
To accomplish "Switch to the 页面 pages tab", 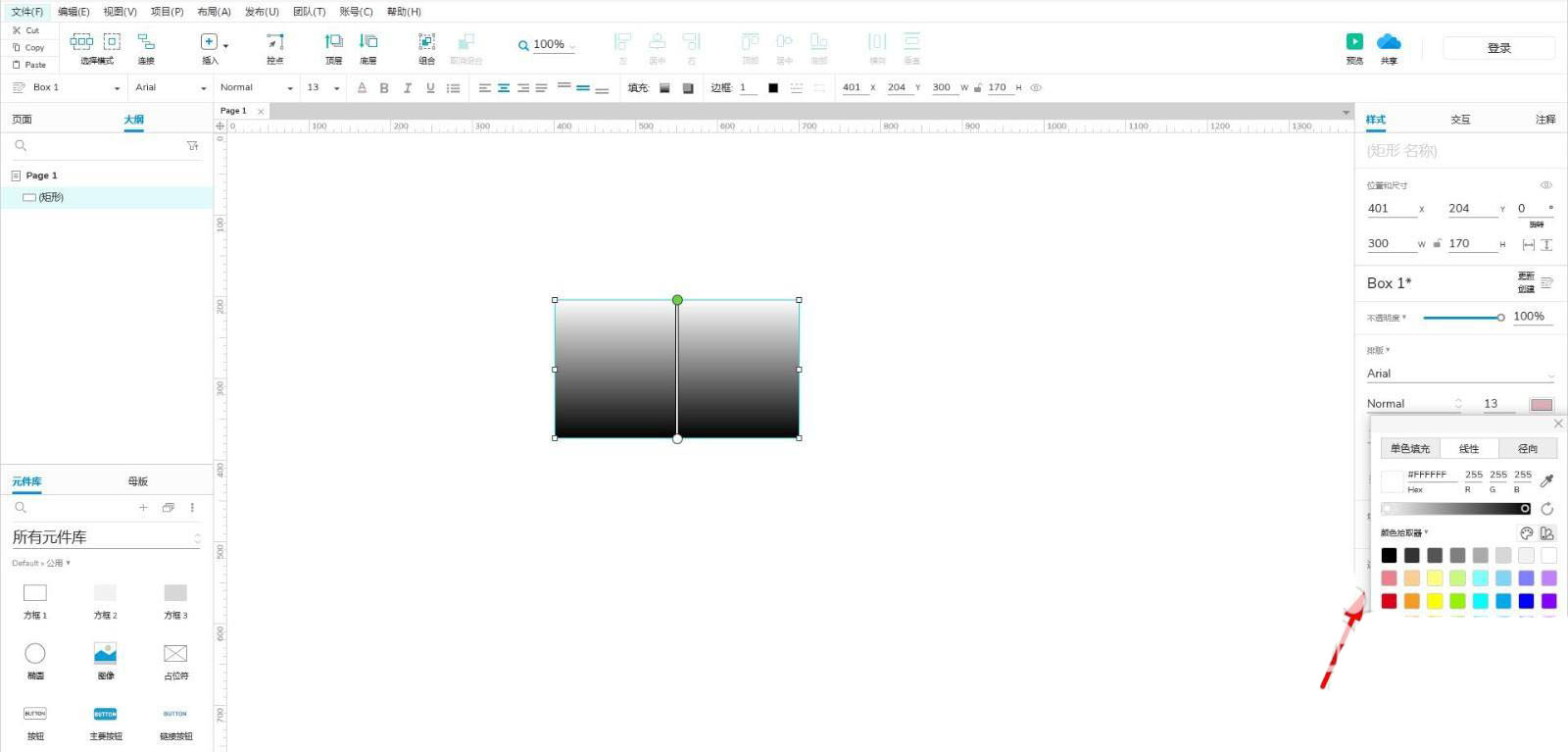I will (x=22, y=120).
